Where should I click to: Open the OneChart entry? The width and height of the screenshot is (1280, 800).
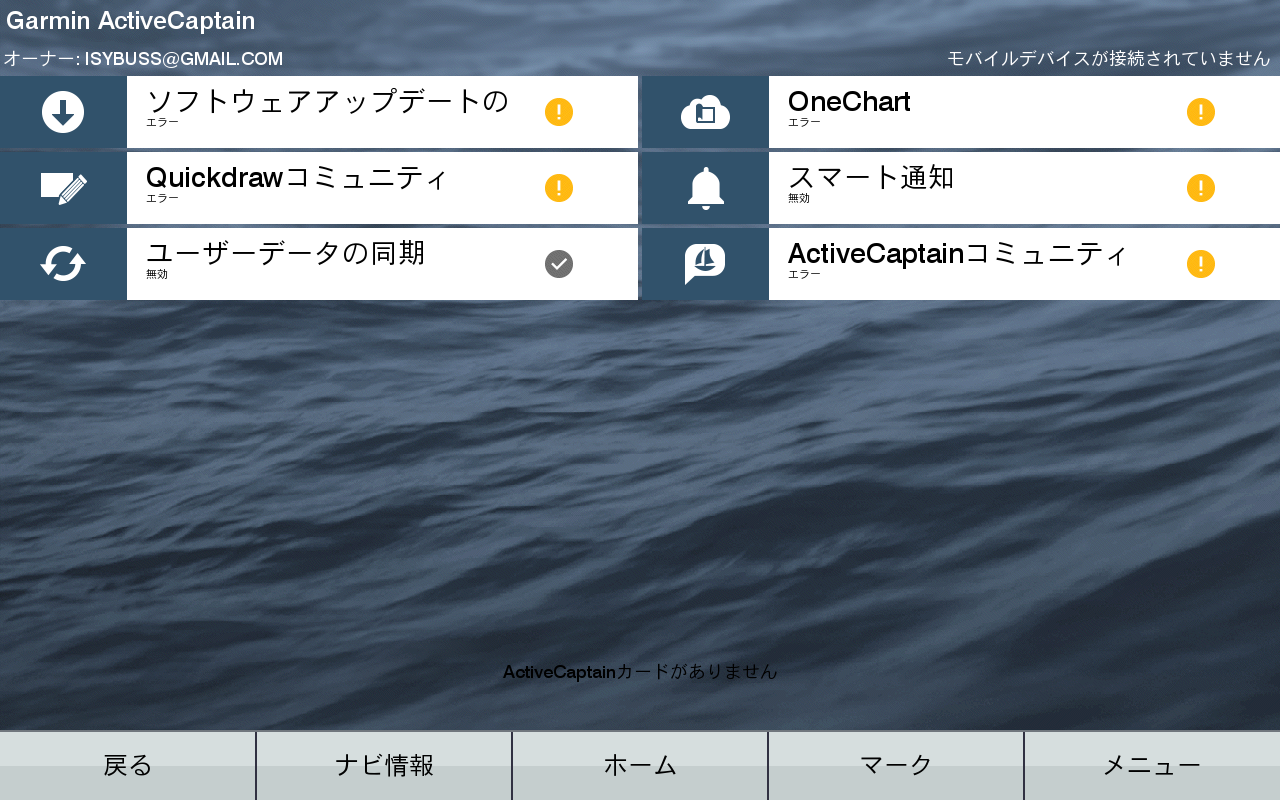(x=961, y=112)
